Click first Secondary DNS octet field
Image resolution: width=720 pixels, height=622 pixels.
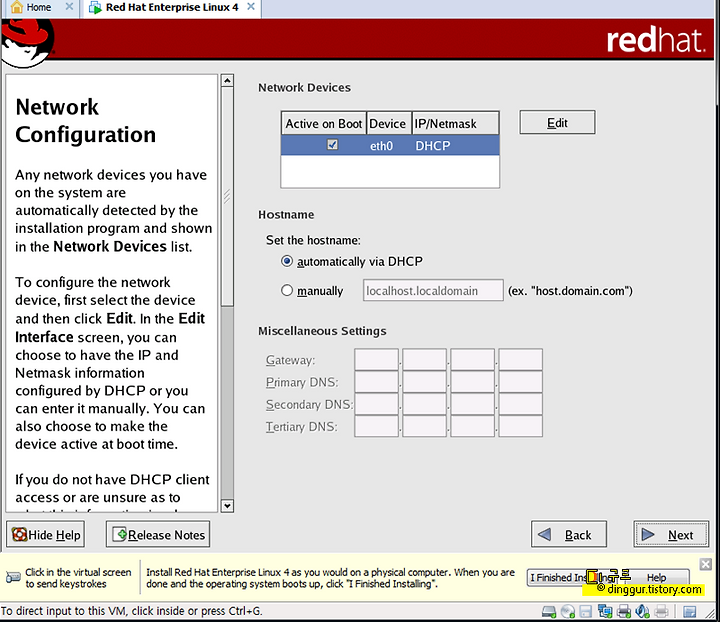[376, 404]
